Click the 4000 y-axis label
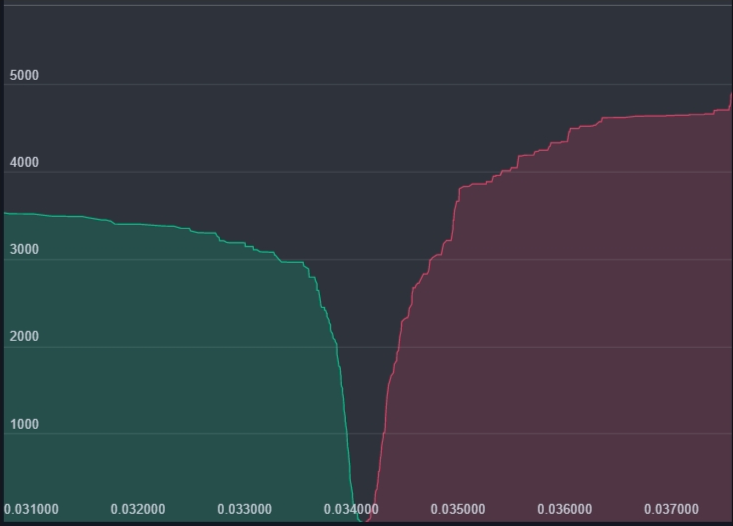Image resolution: width=733 pixels, height=526 pixels. [24, 162]
